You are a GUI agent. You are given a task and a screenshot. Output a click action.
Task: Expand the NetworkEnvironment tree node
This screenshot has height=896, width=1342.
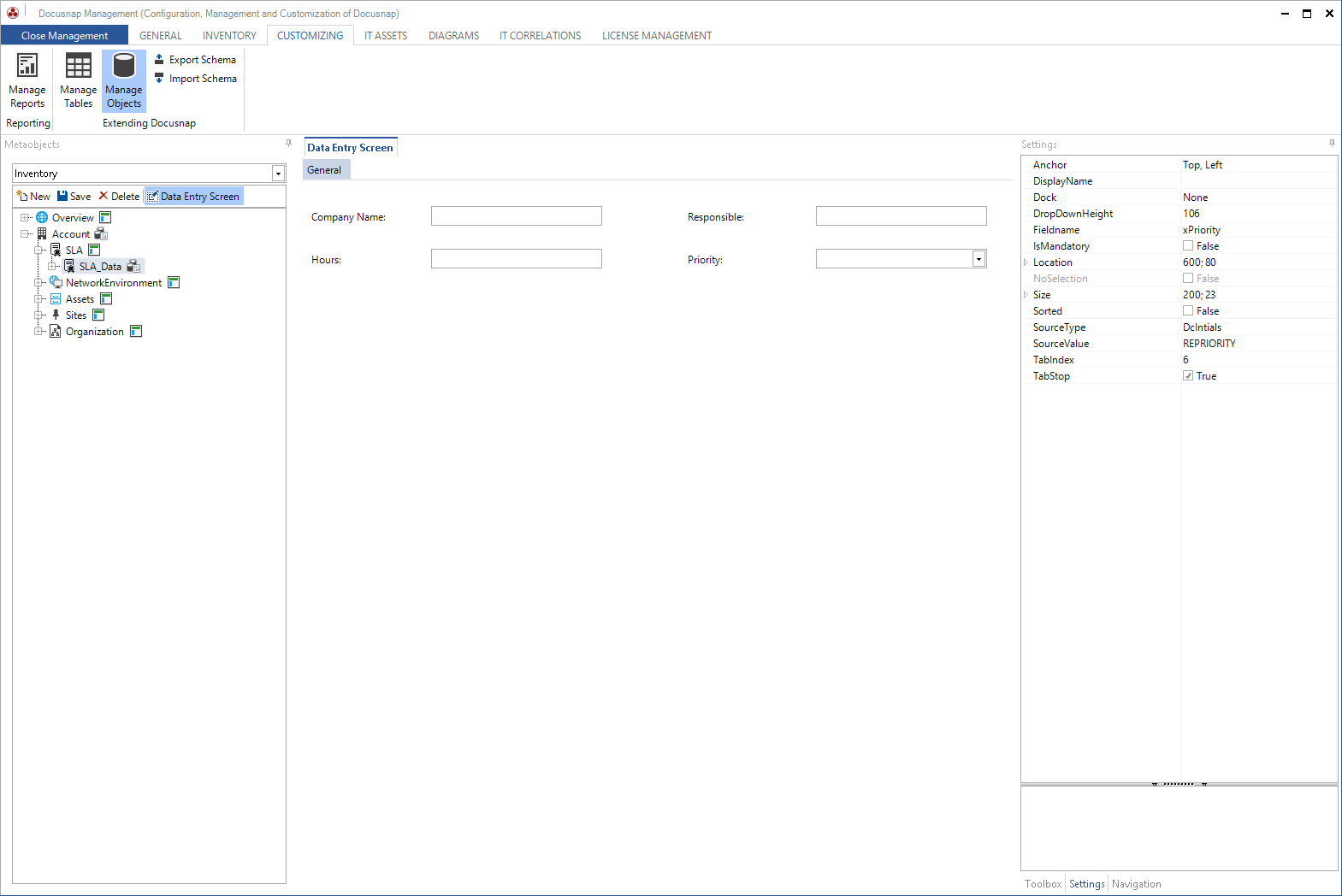[38, 282]
